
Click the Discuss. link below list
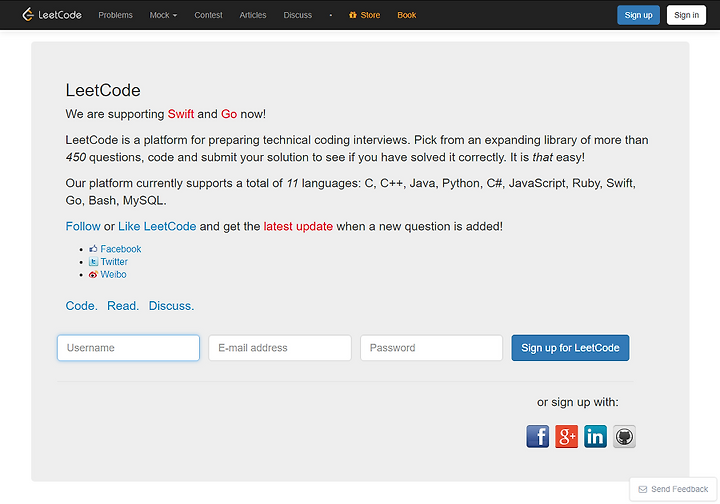pos(171,306)
